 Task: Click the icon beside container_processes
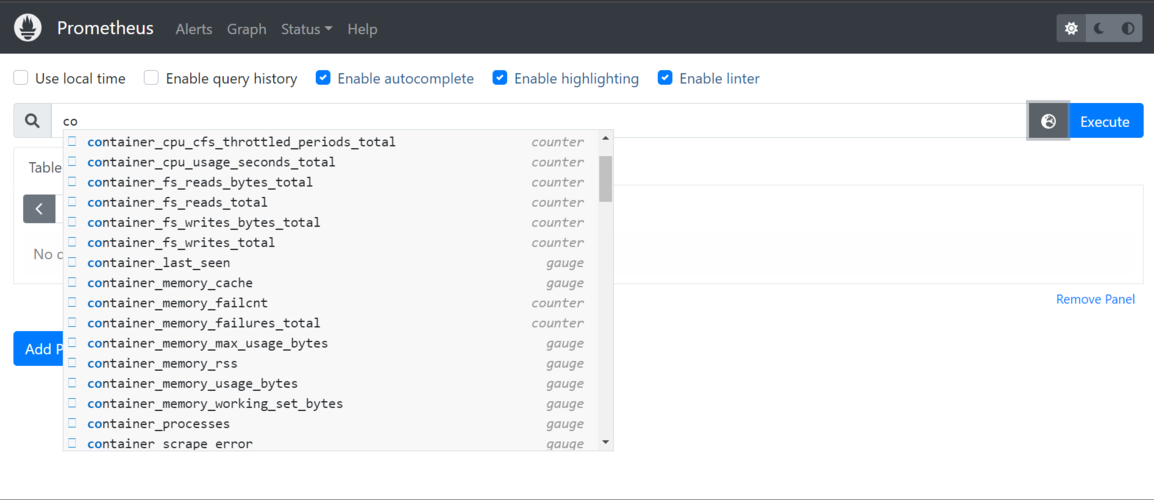point(72,423)
